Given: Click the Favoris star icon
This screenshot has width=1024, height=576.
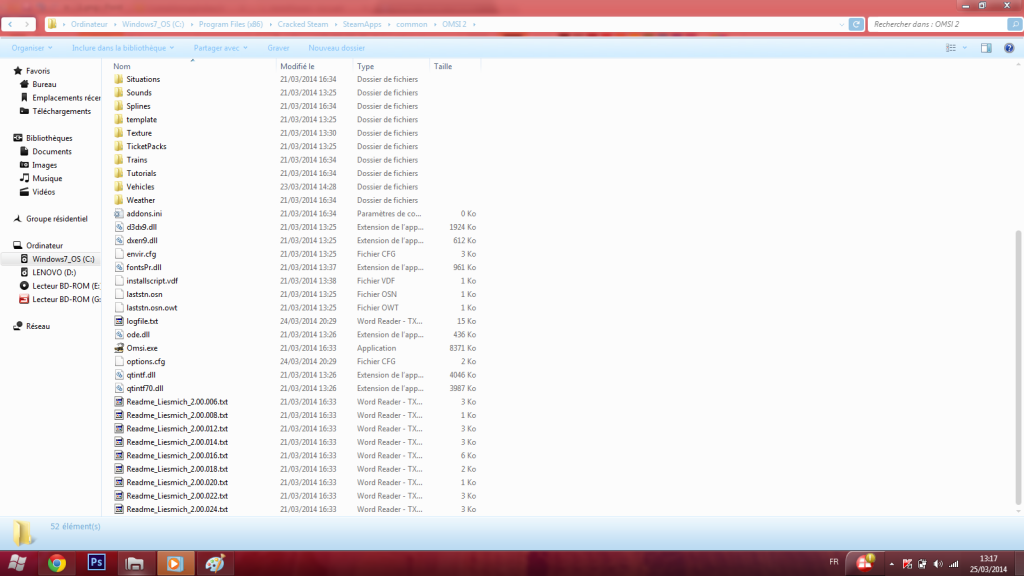Looking at the screenshot, I should [18, 71].
